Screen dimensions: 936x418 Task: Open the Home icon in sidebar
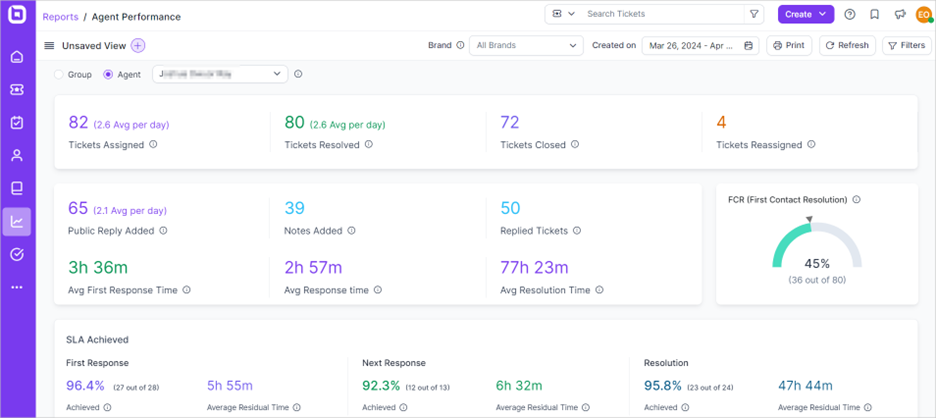coord(17,57)
